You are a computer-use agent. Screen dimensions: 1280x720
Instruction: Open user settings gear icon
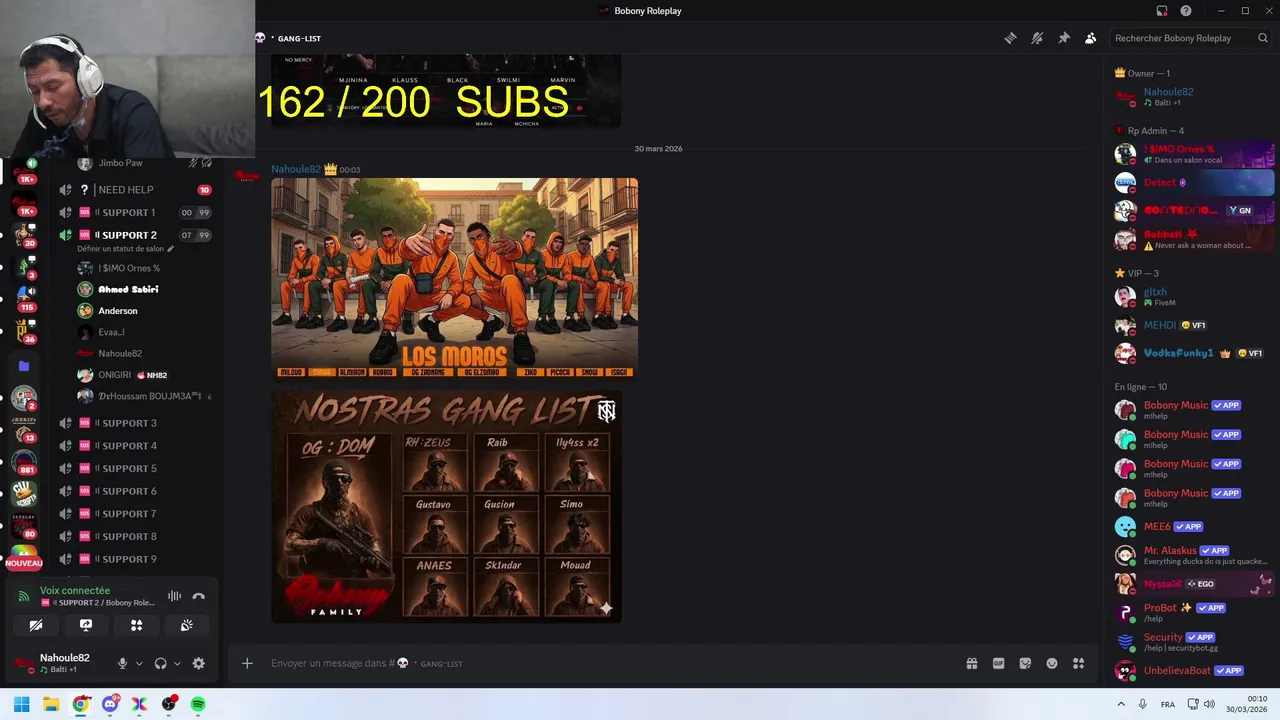click(x=198, y=663)
